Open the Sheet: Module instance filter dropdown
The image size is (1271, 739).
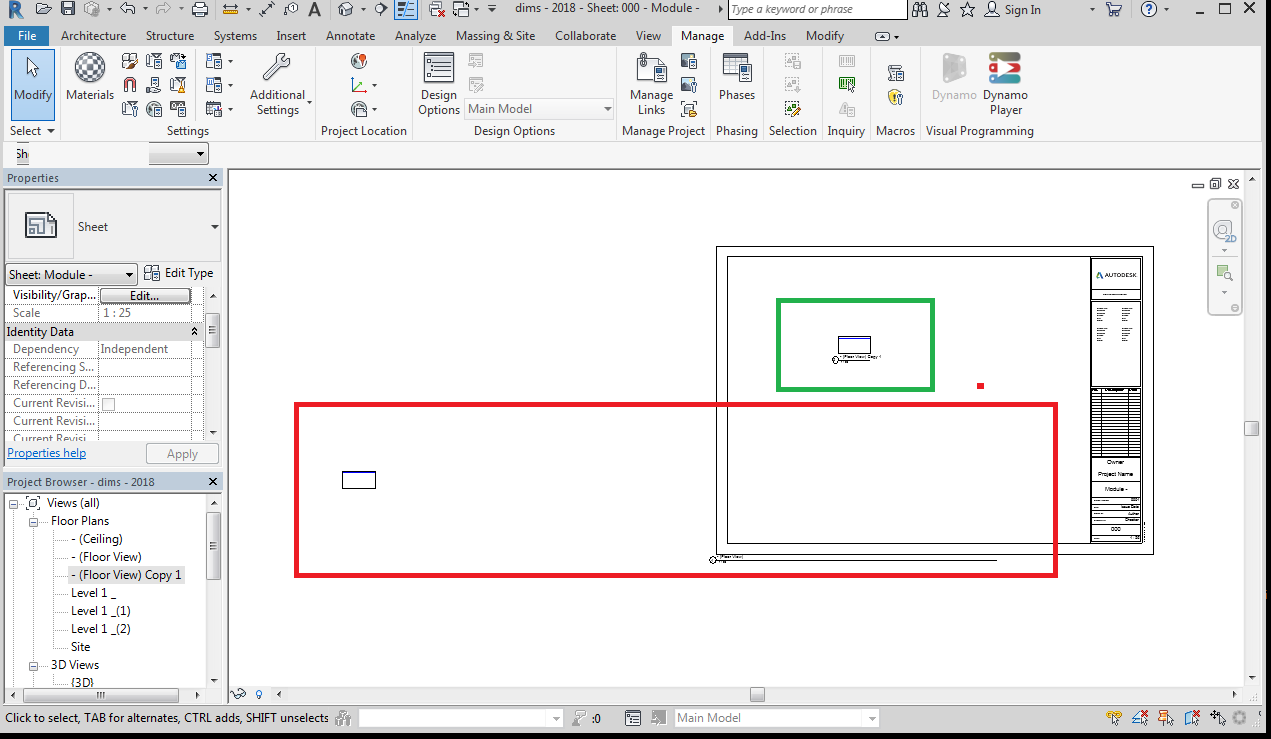(x=72, y=274)
